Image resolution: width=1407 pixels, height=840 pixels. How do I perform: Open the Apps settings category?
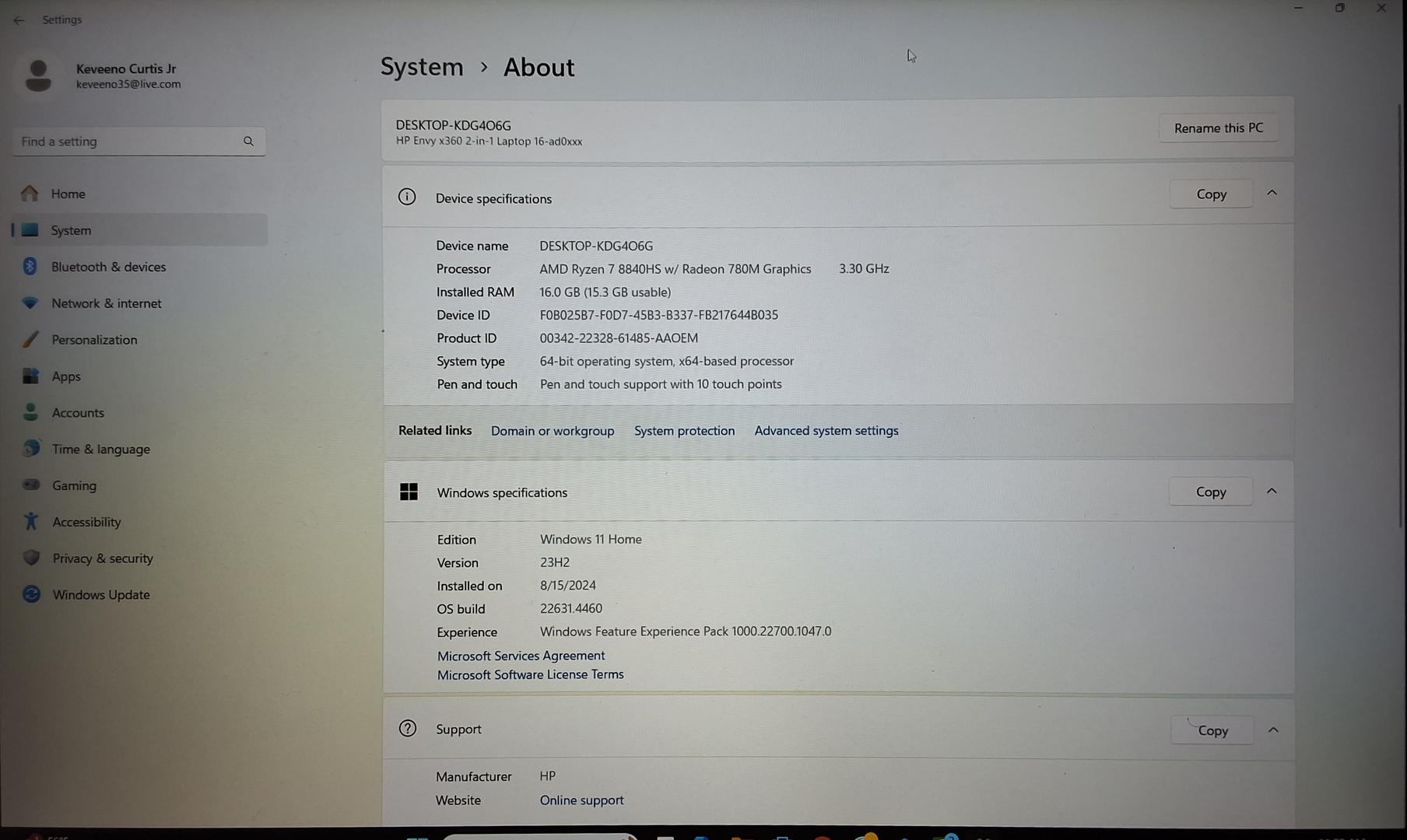pyautogui.click(x=140, y=376)
